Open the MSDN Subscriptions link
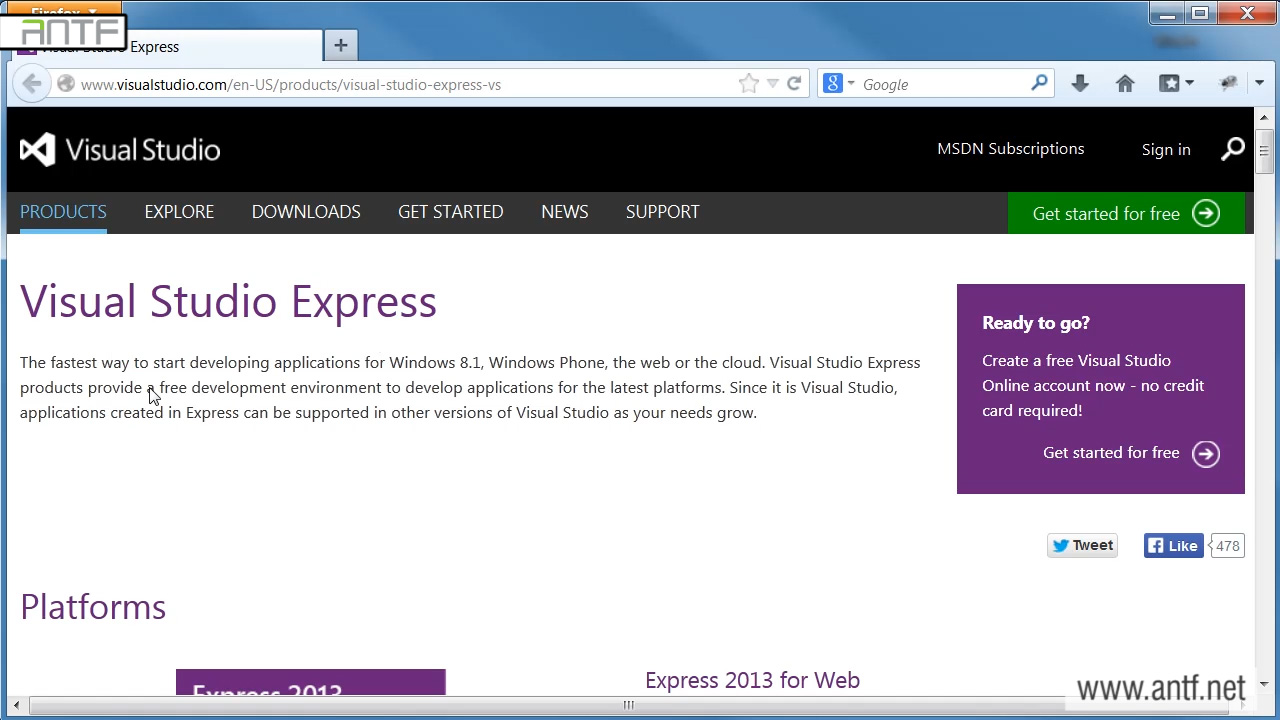 (1010, 149)
